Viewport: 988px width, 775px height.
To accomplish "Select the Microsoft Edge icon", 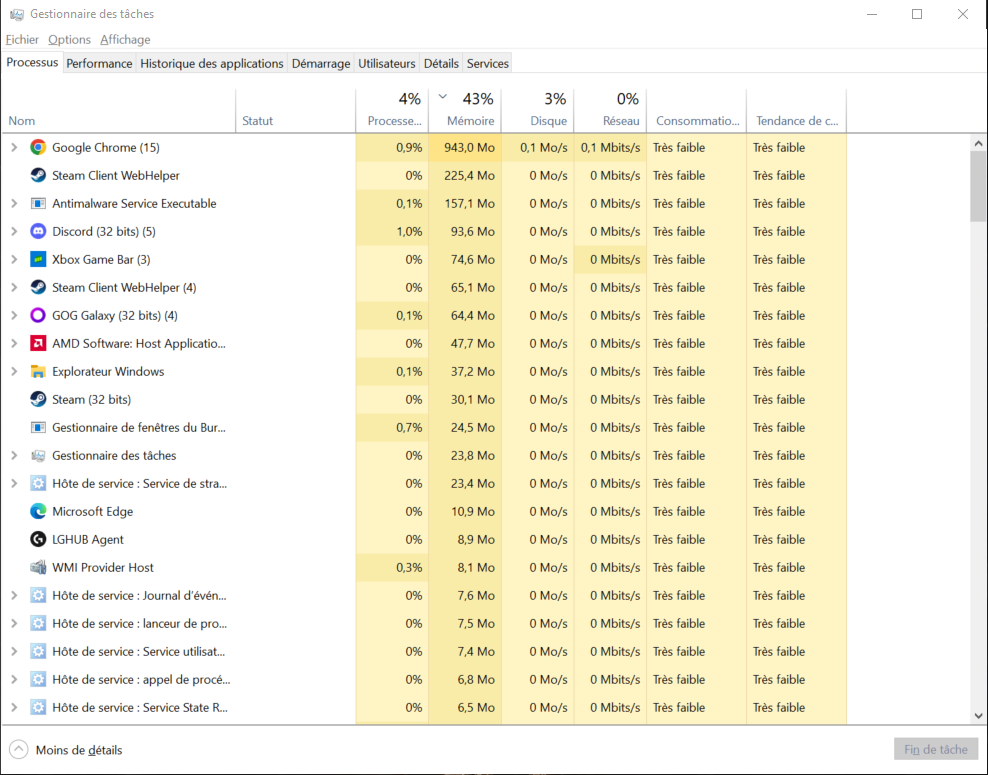I will [38, 511].
